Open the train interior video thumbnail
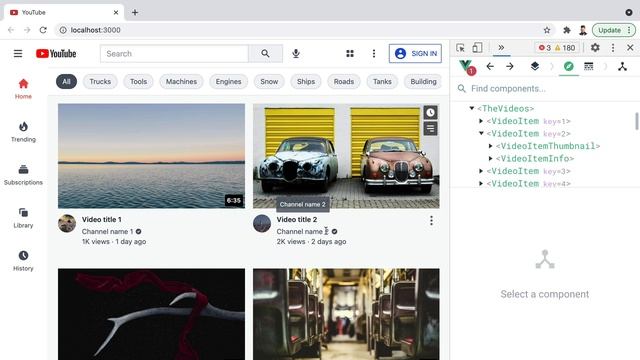The image size is (640, 360). [346, 314]
